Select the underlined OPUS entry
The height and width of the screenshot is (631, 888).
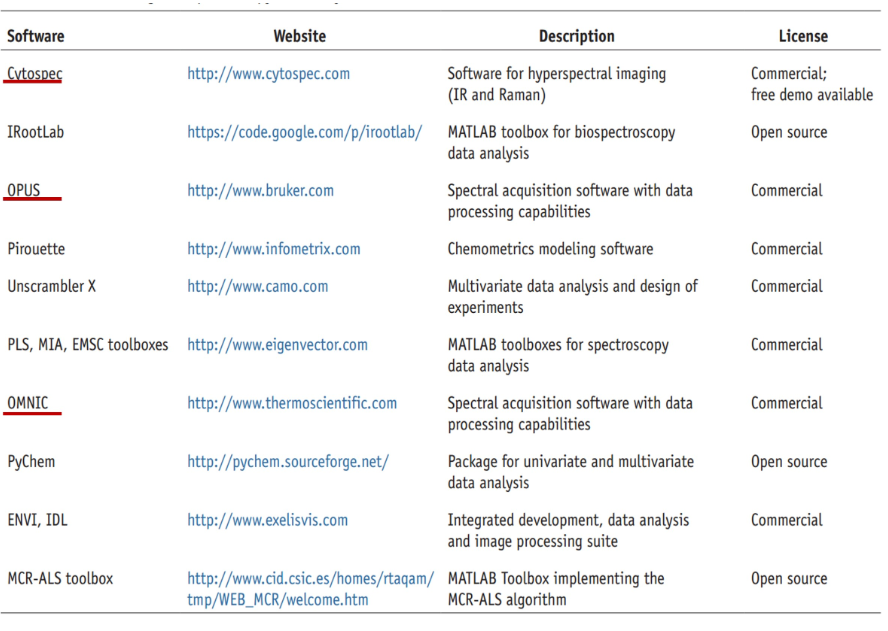click(24, 190)
